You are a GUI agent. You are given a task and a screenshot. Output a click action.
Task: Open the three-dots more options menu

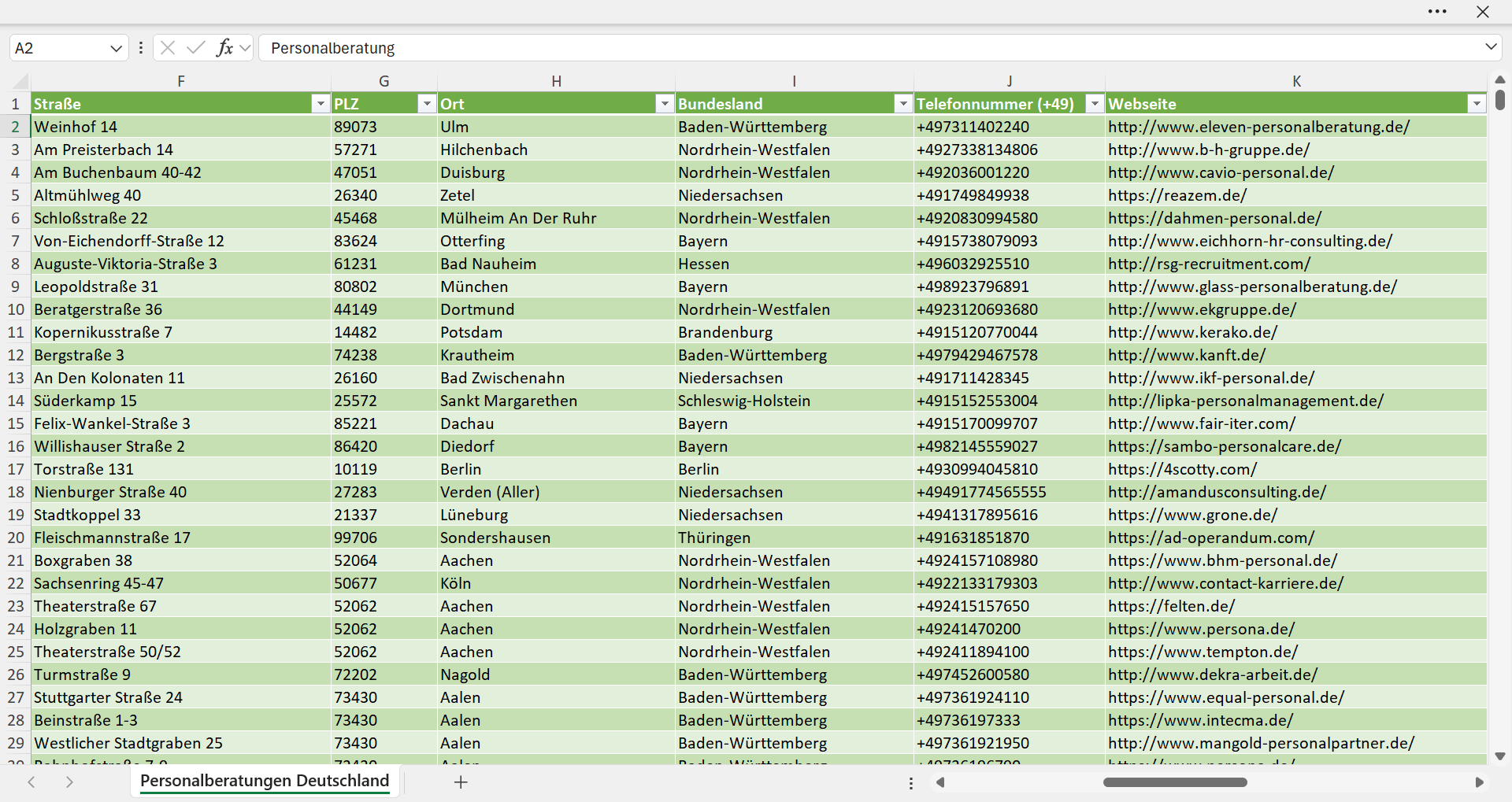[x=1437, y=12]
